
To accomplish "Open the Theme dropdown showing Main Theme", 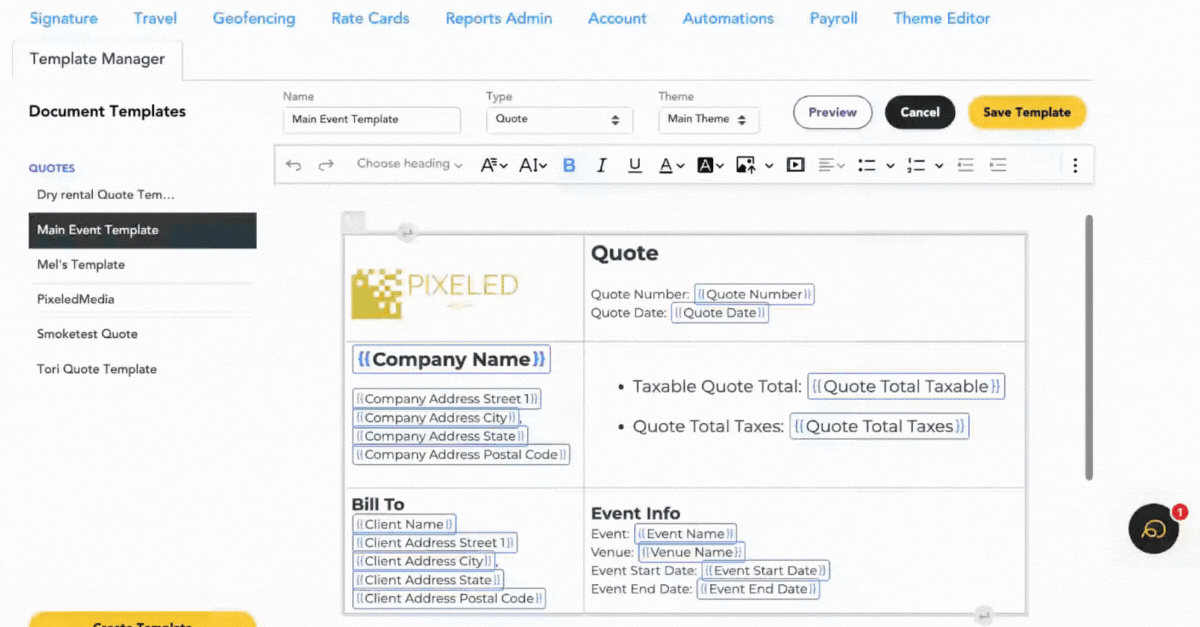I will click(708, 119).
